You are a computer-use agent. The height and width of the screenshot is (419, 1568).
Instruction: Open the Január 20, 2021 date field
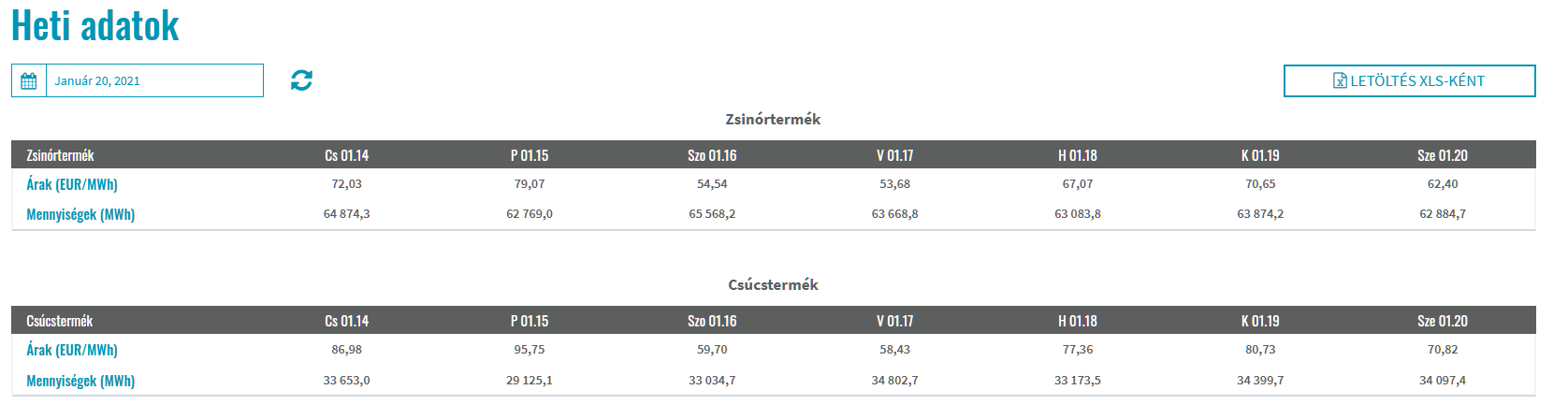coord(154,80)
